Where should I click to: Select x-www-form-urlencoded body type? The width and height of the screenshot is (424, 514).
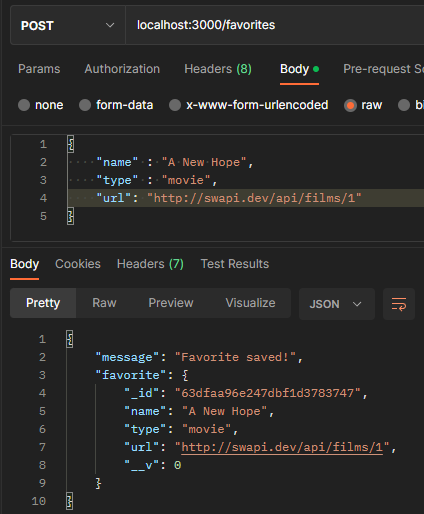click(175, 105)
